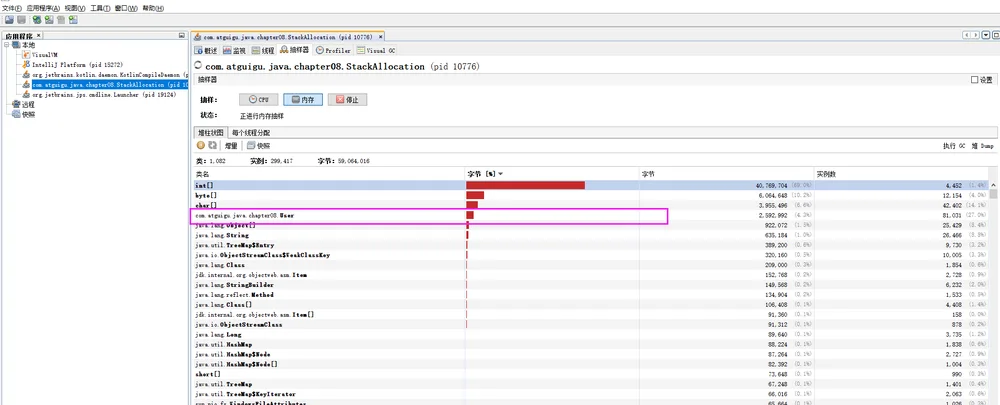Open the 监视 (Monitor) tab
Image resolution: width=1000 pixels, height=405 pixels.
(234, 50)
